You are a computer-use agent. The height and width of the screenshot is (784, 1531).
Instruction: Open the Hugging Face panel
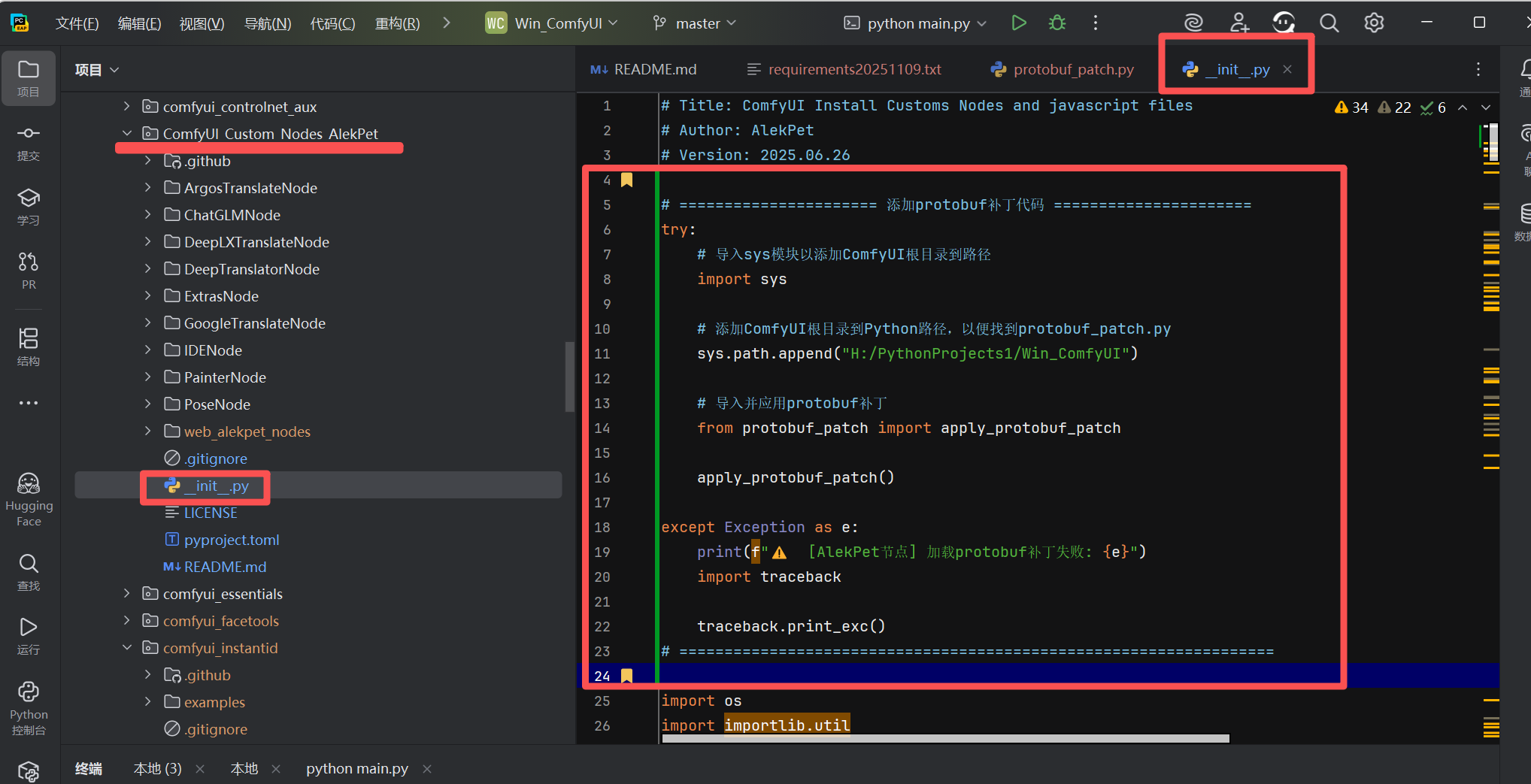tap(29, 499)
